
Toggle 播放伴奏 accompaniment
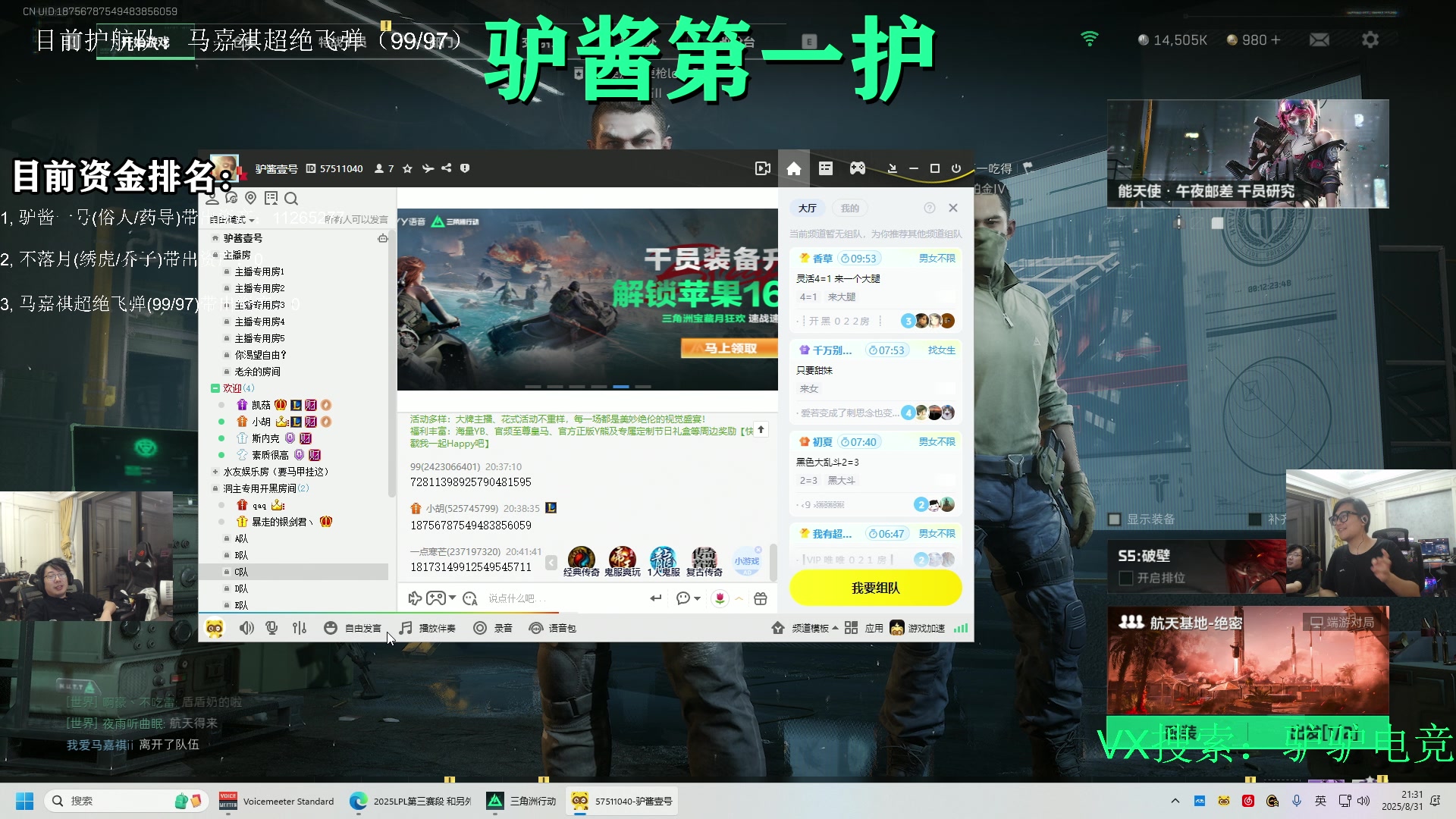click(x=428, y=628)
